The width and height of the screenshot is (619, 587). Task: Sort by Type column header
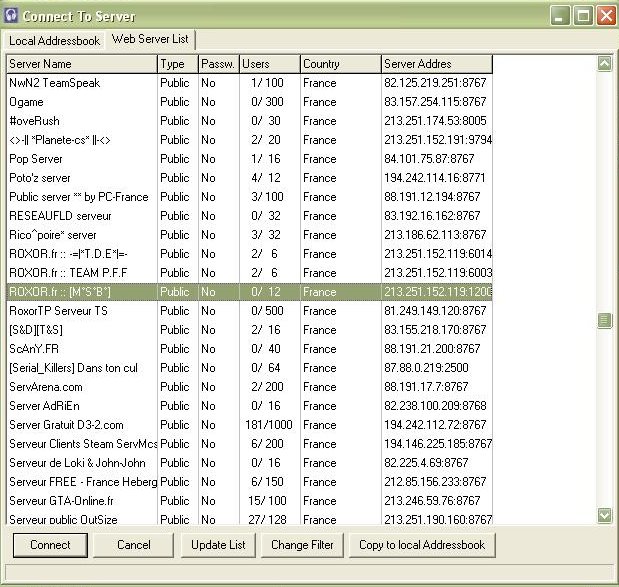(178, 64)
